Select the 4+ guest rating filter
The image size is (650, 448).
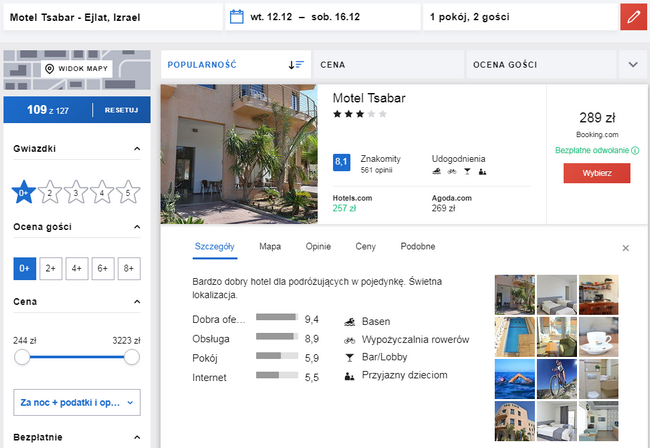(76, 268)
